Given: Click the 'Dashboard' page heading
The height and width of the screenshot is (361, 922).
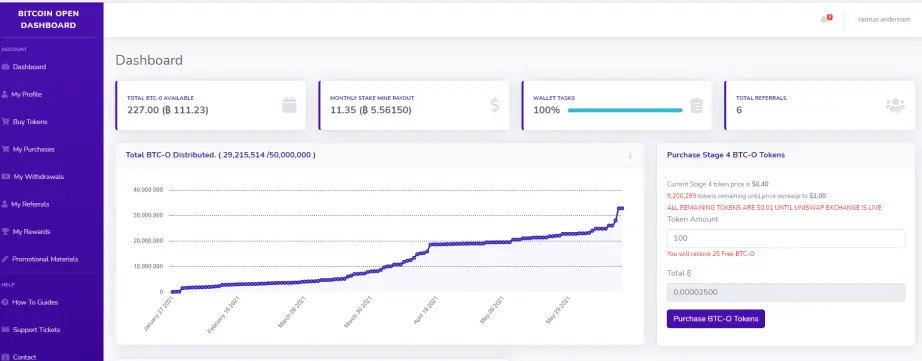Looking at the screenshot, I should [x=149, y=60].
